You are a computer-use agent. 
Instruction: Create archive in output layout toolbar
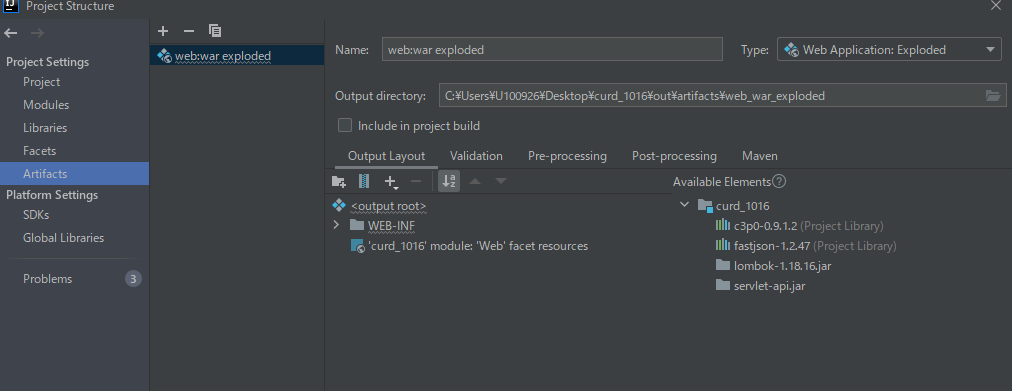(363, 181)
